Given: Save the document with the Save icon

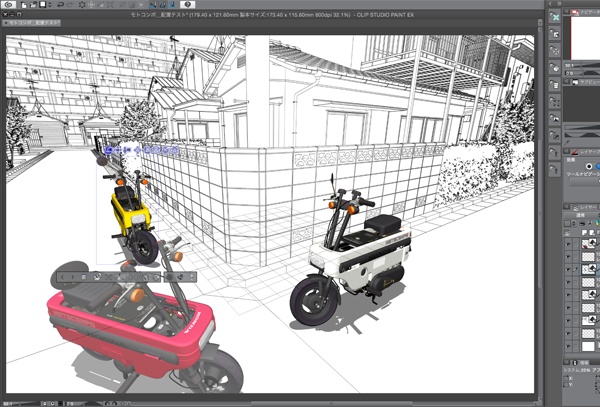Looking at the screenshot, I should 43,5.
